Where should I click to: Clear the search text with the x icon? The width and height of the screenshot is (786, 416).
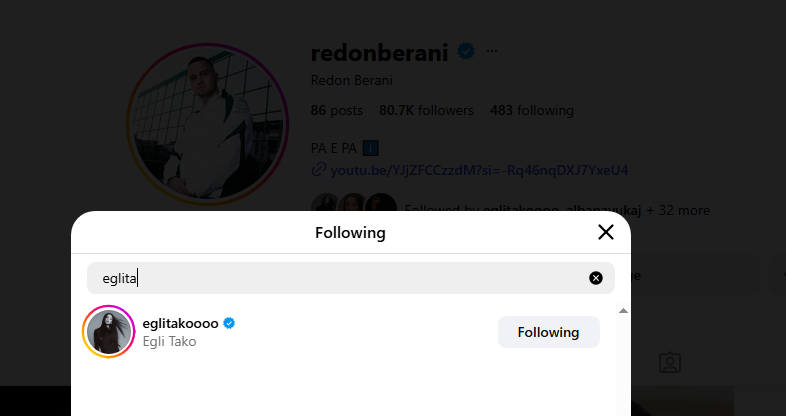click(596, 278)
